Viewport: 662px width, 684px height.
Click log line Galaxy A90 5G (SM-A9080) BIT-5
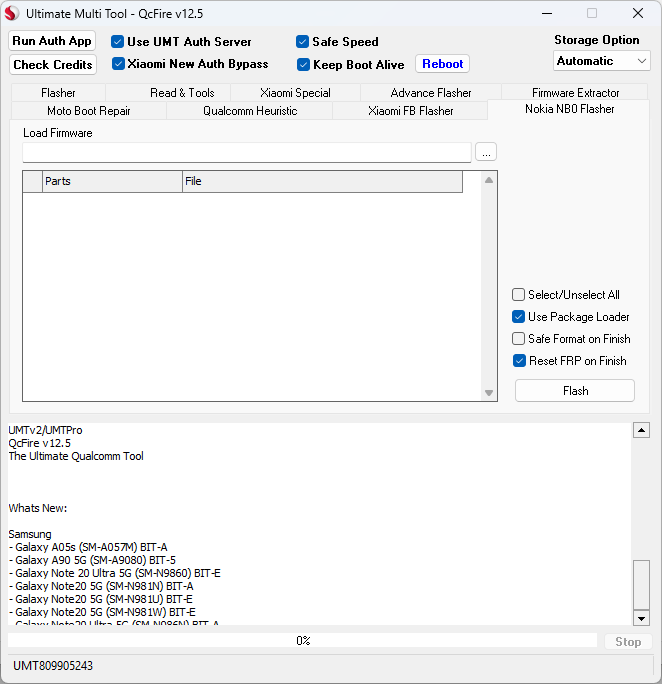point(92,560)
